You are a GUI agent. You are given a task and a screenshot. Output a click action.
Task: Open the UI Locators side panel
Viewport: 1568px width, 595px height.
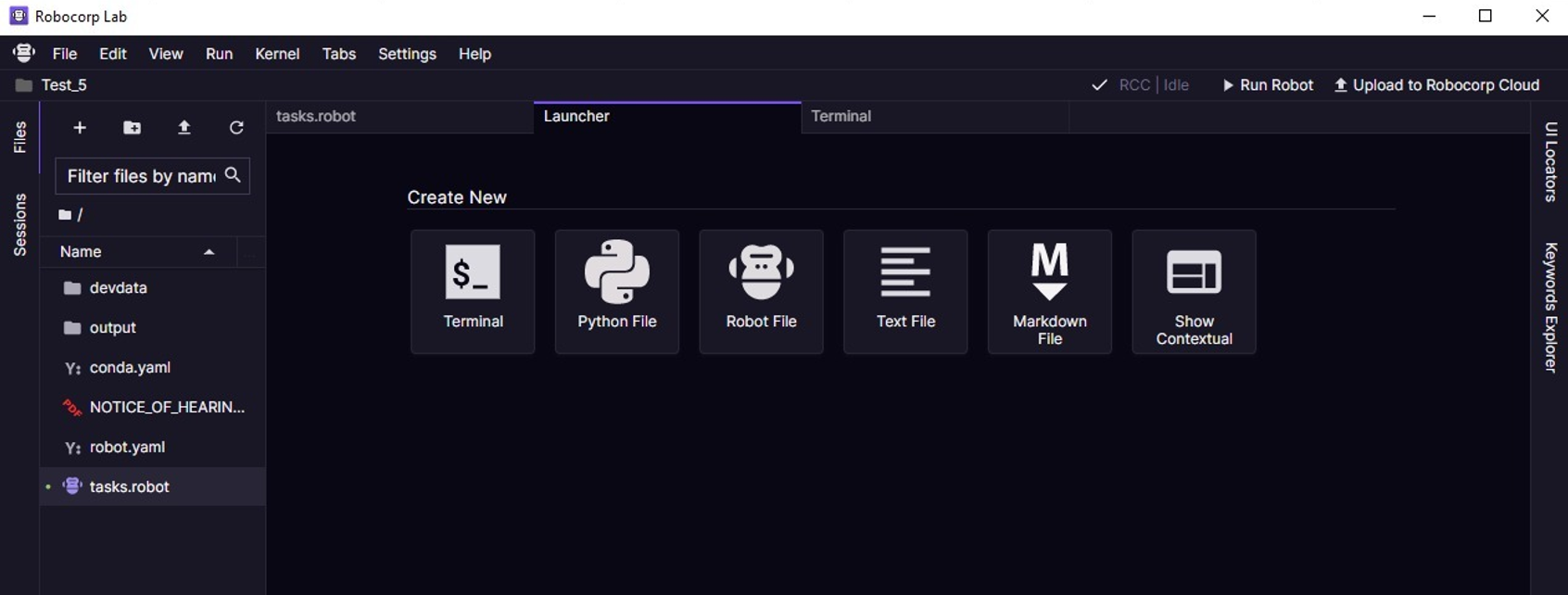tap(1550, 161)
